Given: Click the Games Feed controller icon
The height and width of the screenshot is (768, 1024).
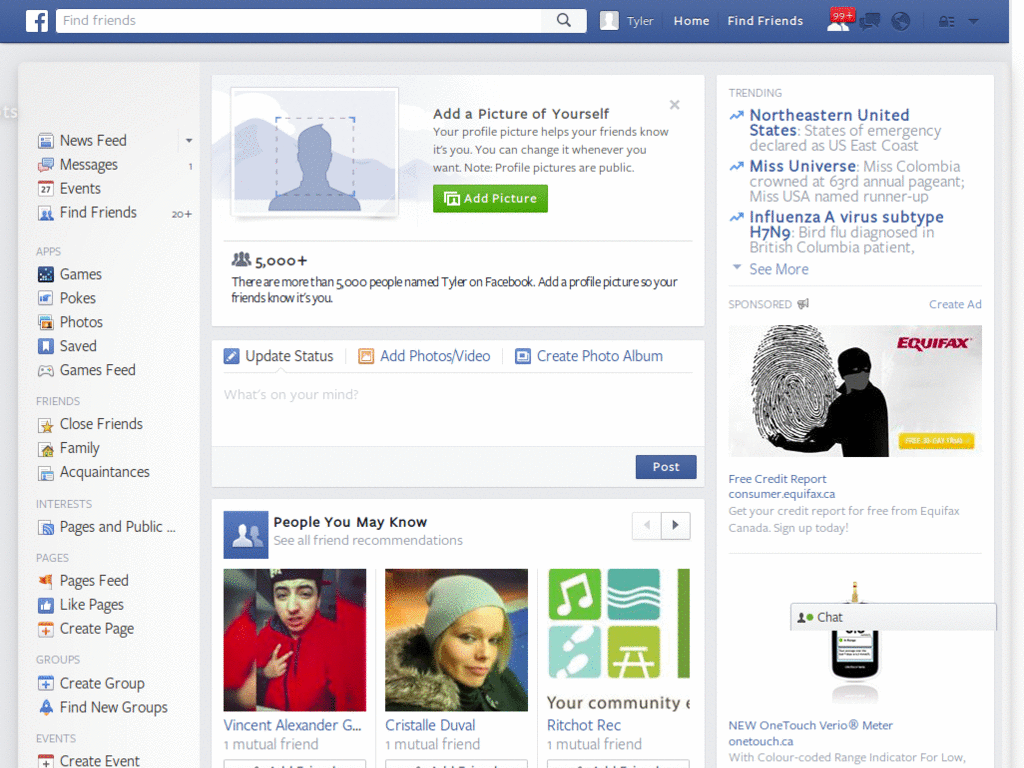Looking at the screenshot, I should [x=46, y=370].
